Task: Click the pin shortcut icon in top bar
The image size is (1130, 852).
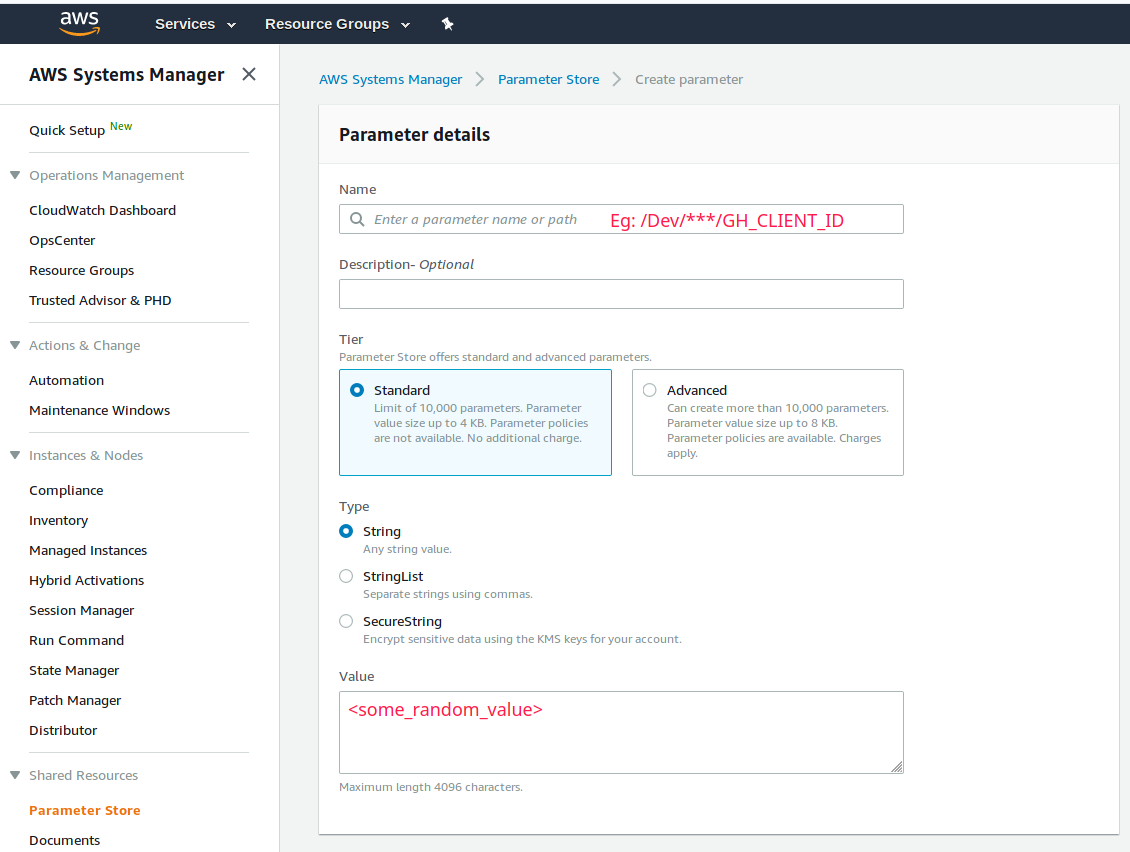Action: pyautogui.click(x=448, y=24)
